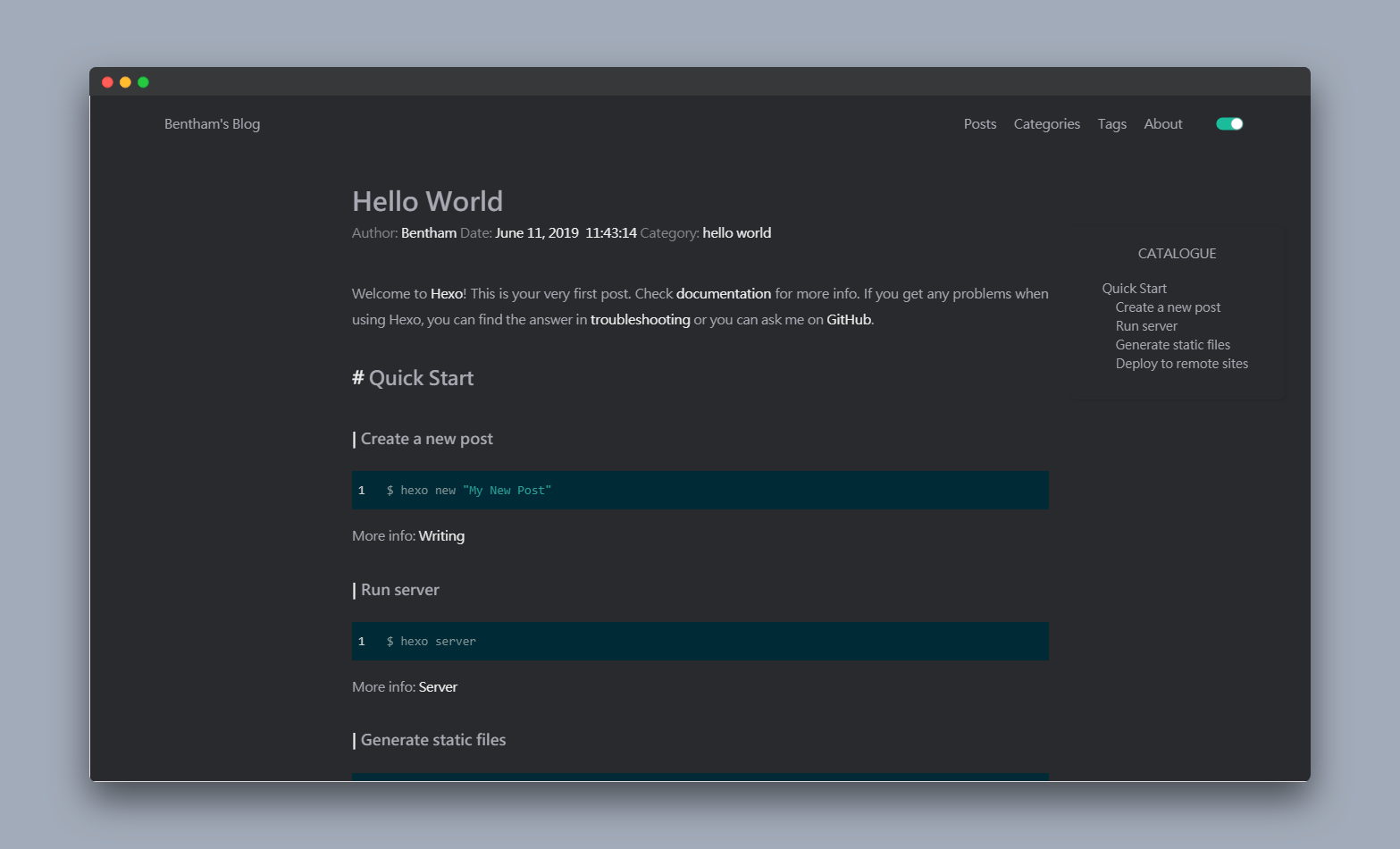Click the Create a new post heading
This screenshot has width=1400, height=849.
click(x=423, y=440)
